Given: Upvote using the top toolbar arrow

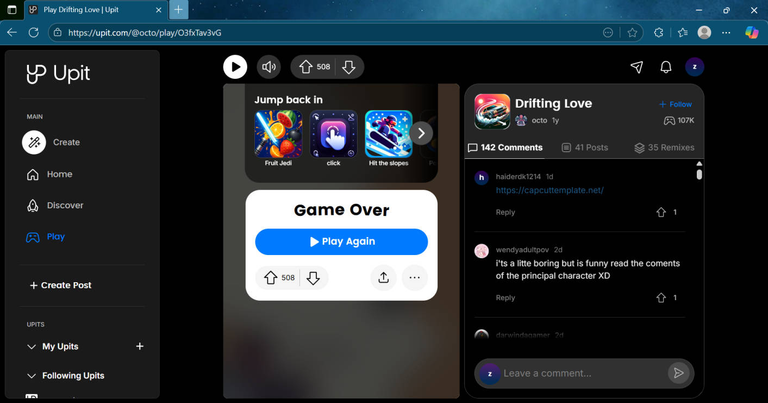Looking at the screenshot, I should (x=306, y=67).
